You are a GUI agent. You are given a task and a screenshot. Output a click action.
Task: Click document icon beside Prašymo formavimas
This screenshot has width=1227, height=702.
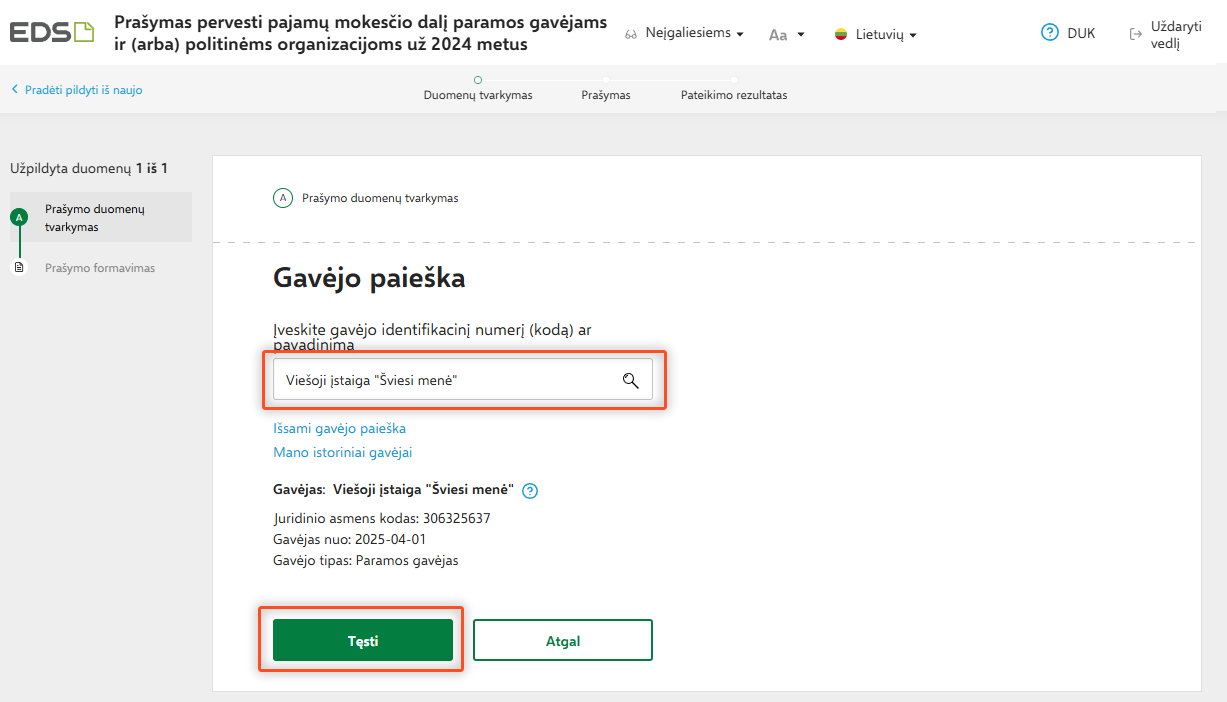pos(19,268)
